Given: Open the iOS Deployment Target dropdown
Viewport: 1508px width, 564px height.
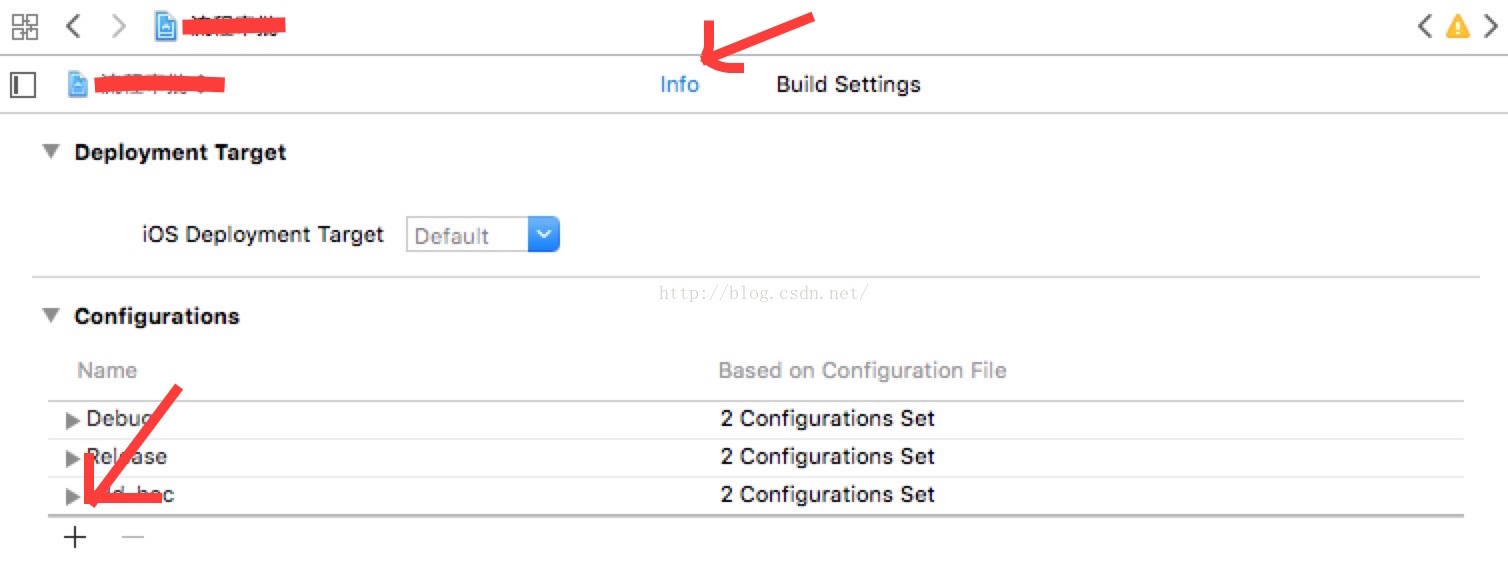Looking at the screenshot, I should pos(483,235).
